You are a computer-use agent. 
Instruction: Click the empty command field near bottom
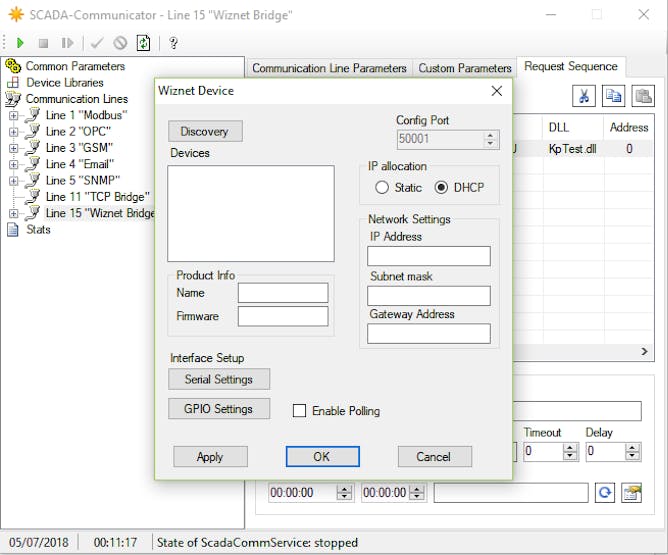(x=511, y=493)
